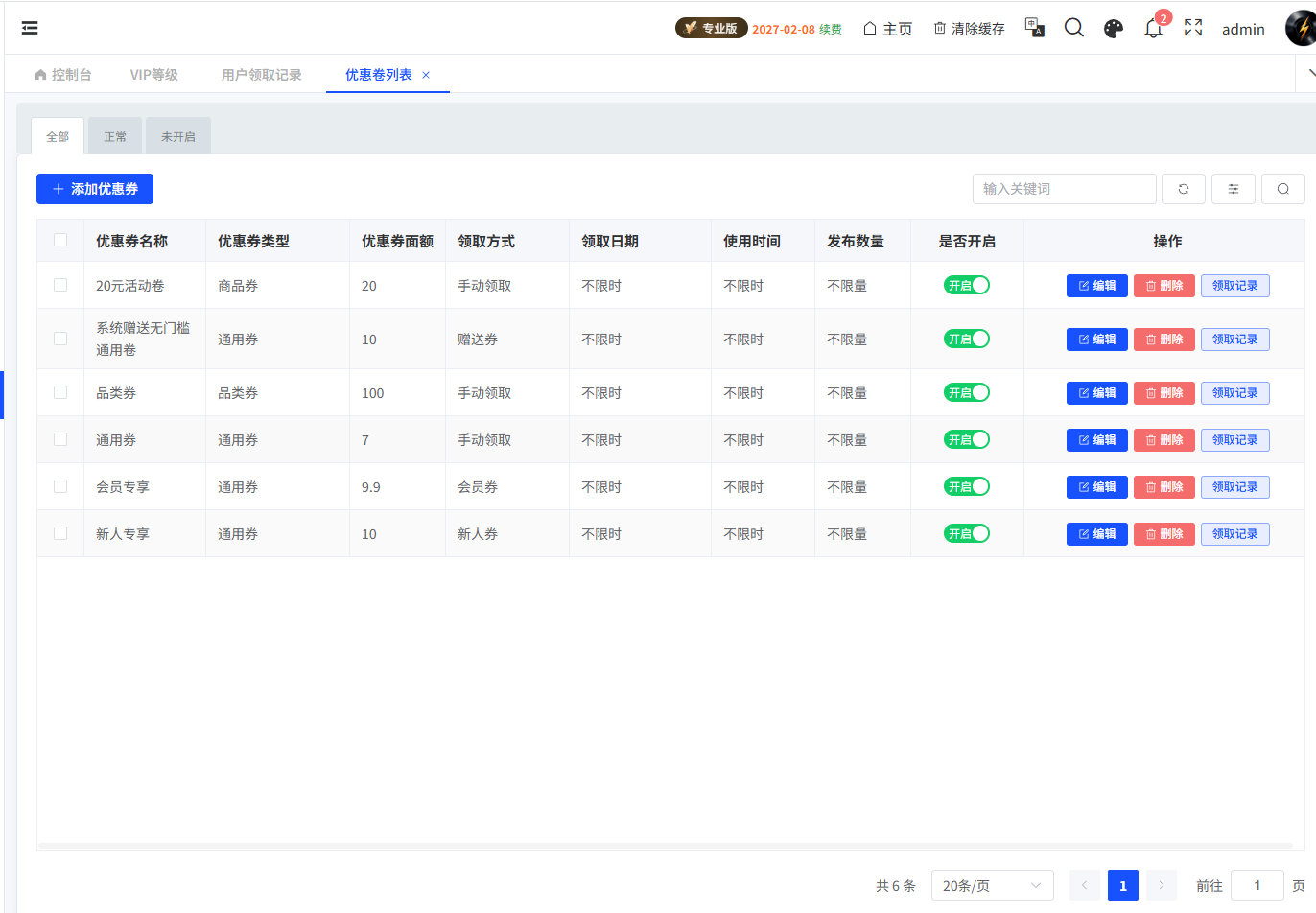1316x913 pixels.
Task: Enter fullscreen with the expand icon
Action: tap(1192, 28)
